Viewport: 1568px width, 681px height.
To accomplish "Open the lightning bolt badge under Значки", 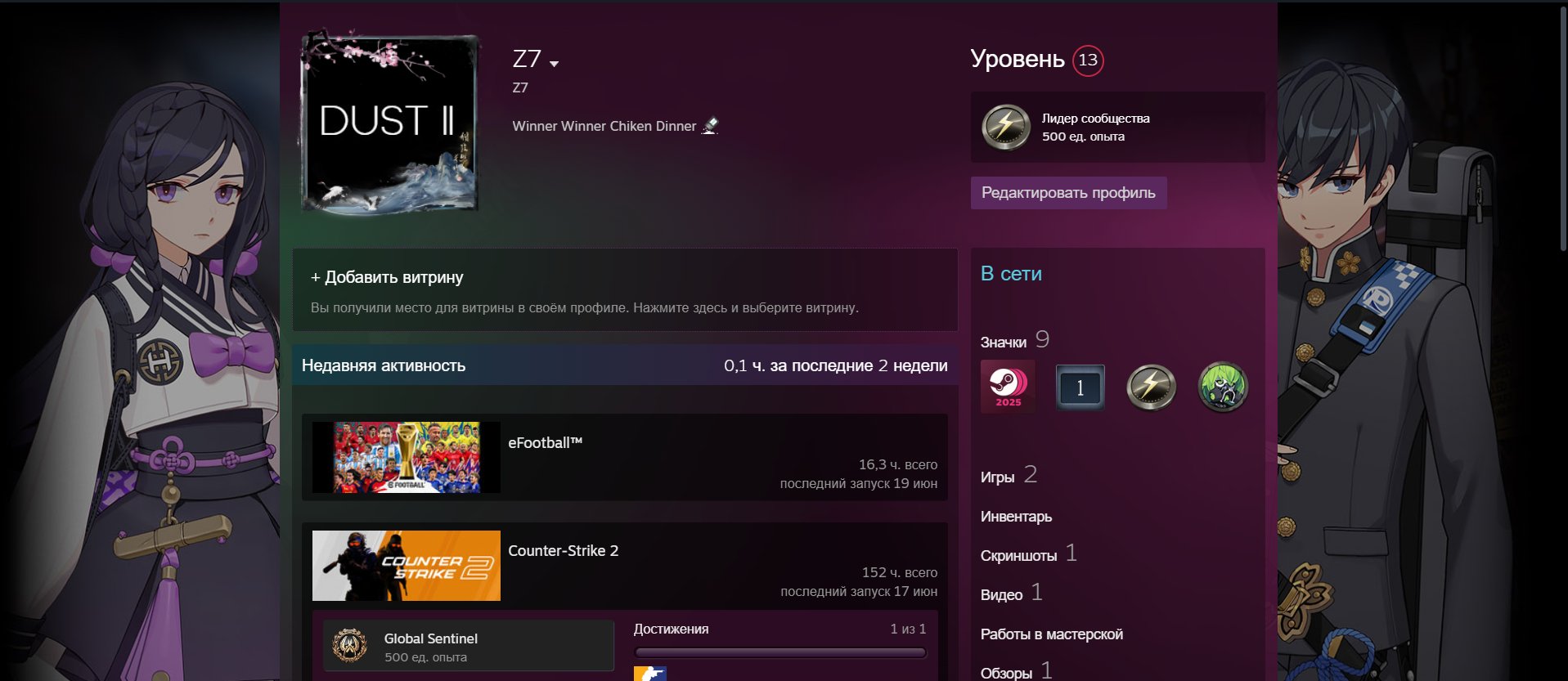I will pos(1151,388).
